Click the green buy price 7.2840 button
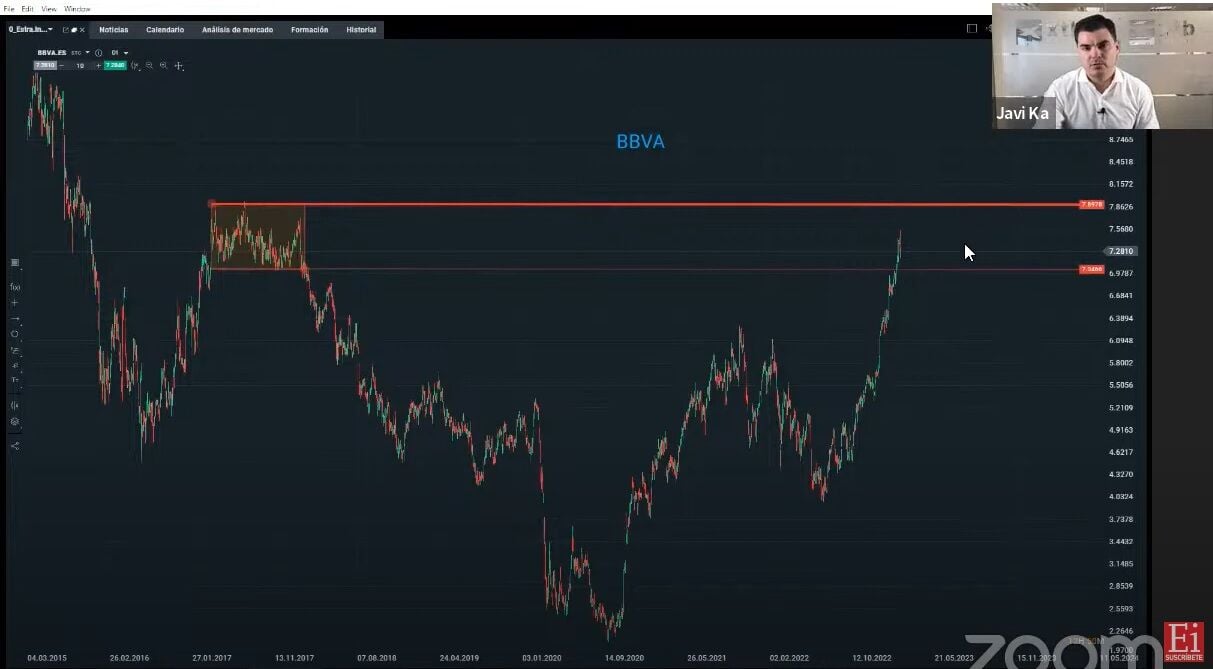Image resolution: width=1213 pixels, height=669 pixels. (115, 65)
